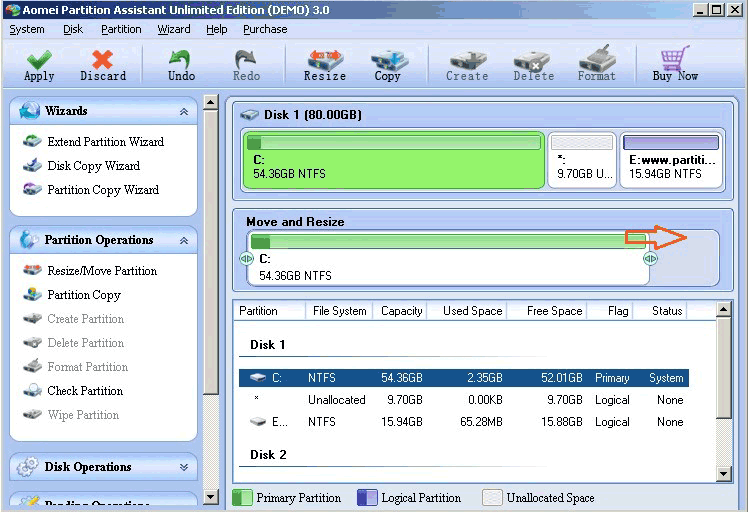Image resolution: width=748 pixels, height=512 pixels.
Task: Click partition list scrollbar down arrow
Action: tap(724, 474)
